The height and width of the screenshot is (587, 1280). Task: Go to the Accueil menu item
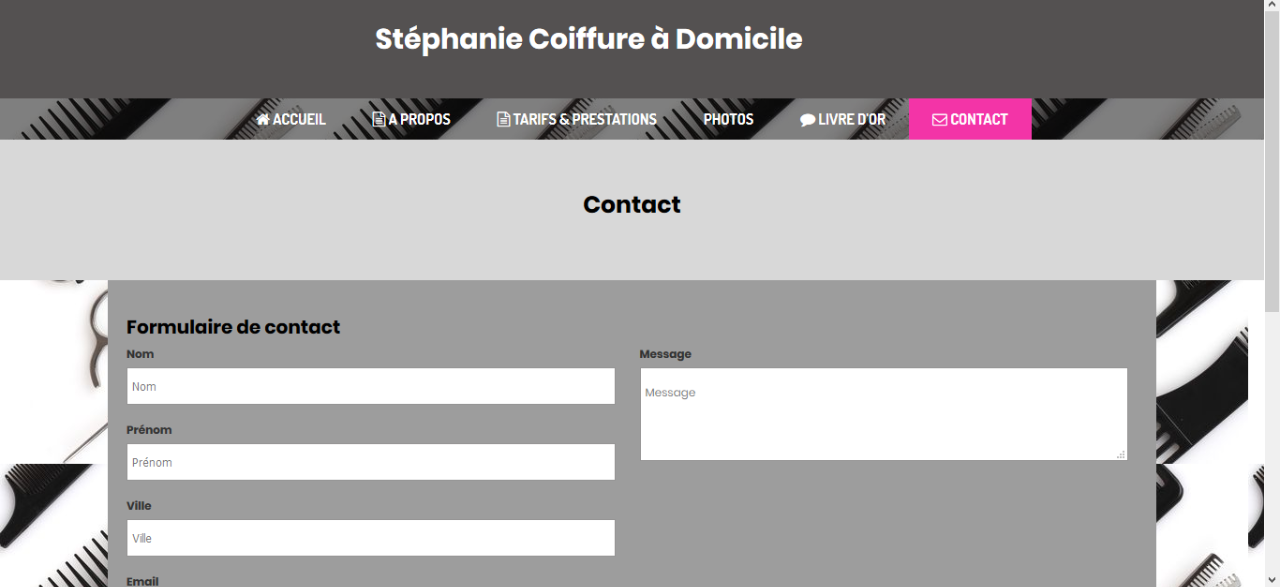(x=291, y=119)
